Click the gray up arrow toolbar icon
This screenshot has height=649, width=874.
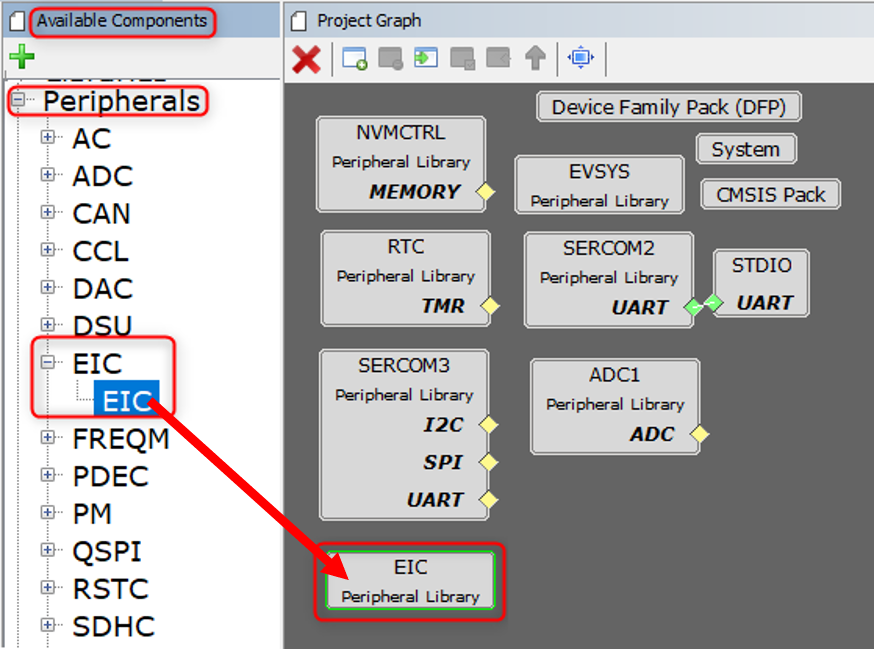535,59
